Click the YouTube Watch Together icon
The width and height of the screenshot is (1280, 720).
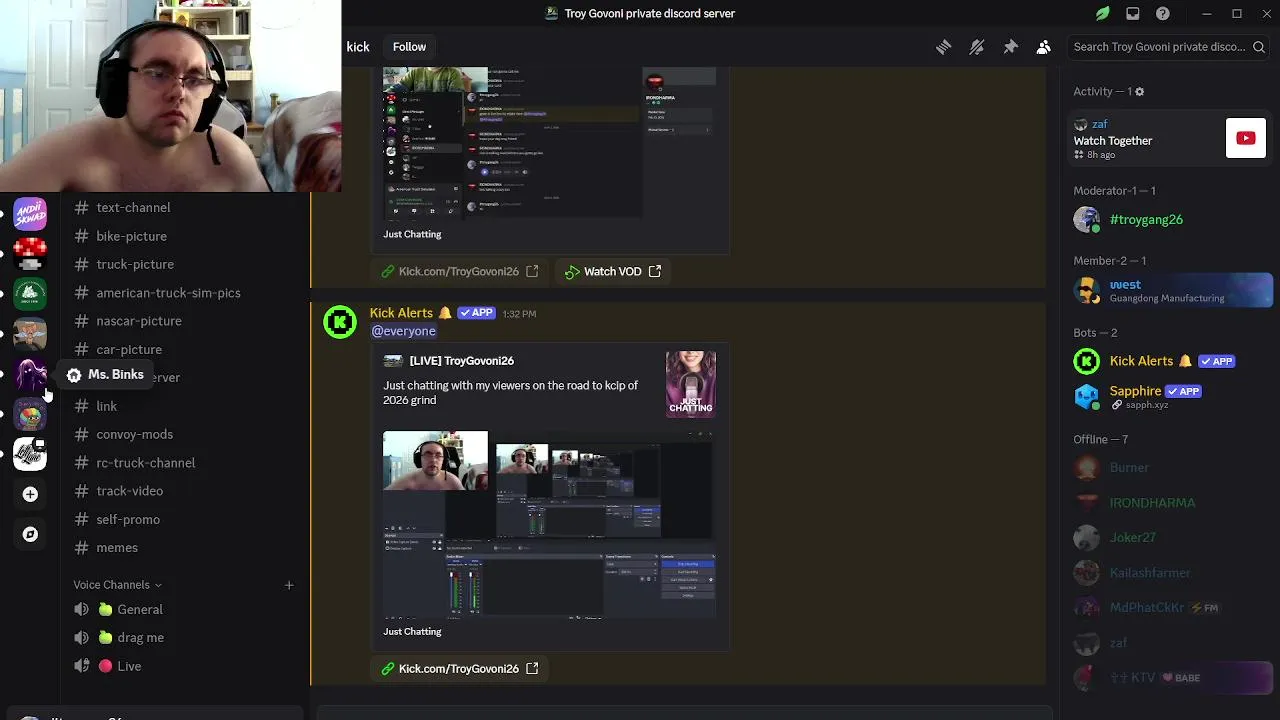[1246, 138]
